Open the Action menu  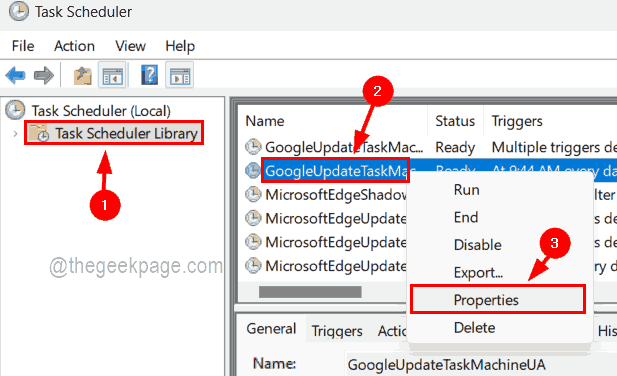coord(74,46)
